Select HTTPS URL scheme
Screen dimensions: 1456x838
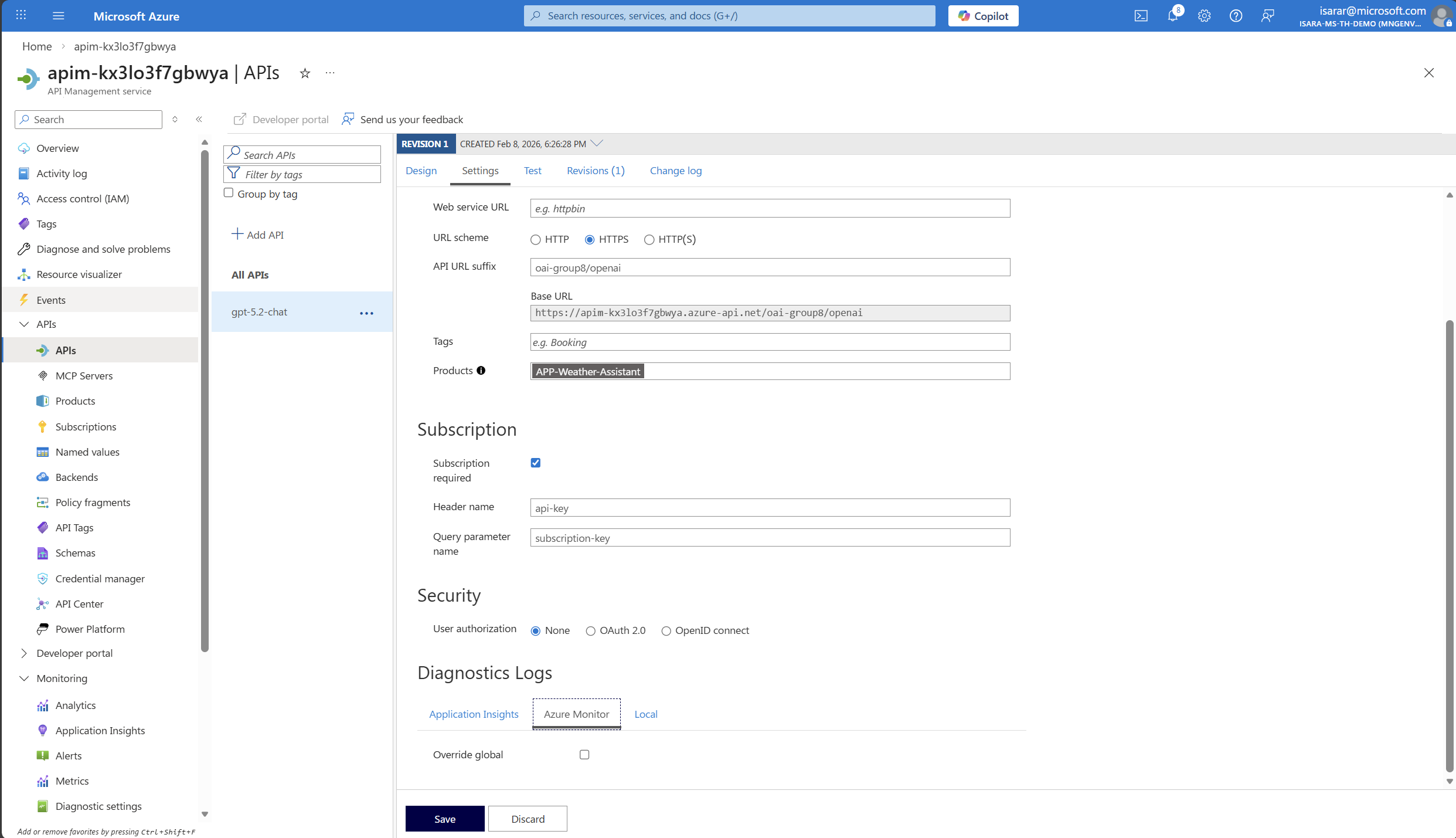590,239
